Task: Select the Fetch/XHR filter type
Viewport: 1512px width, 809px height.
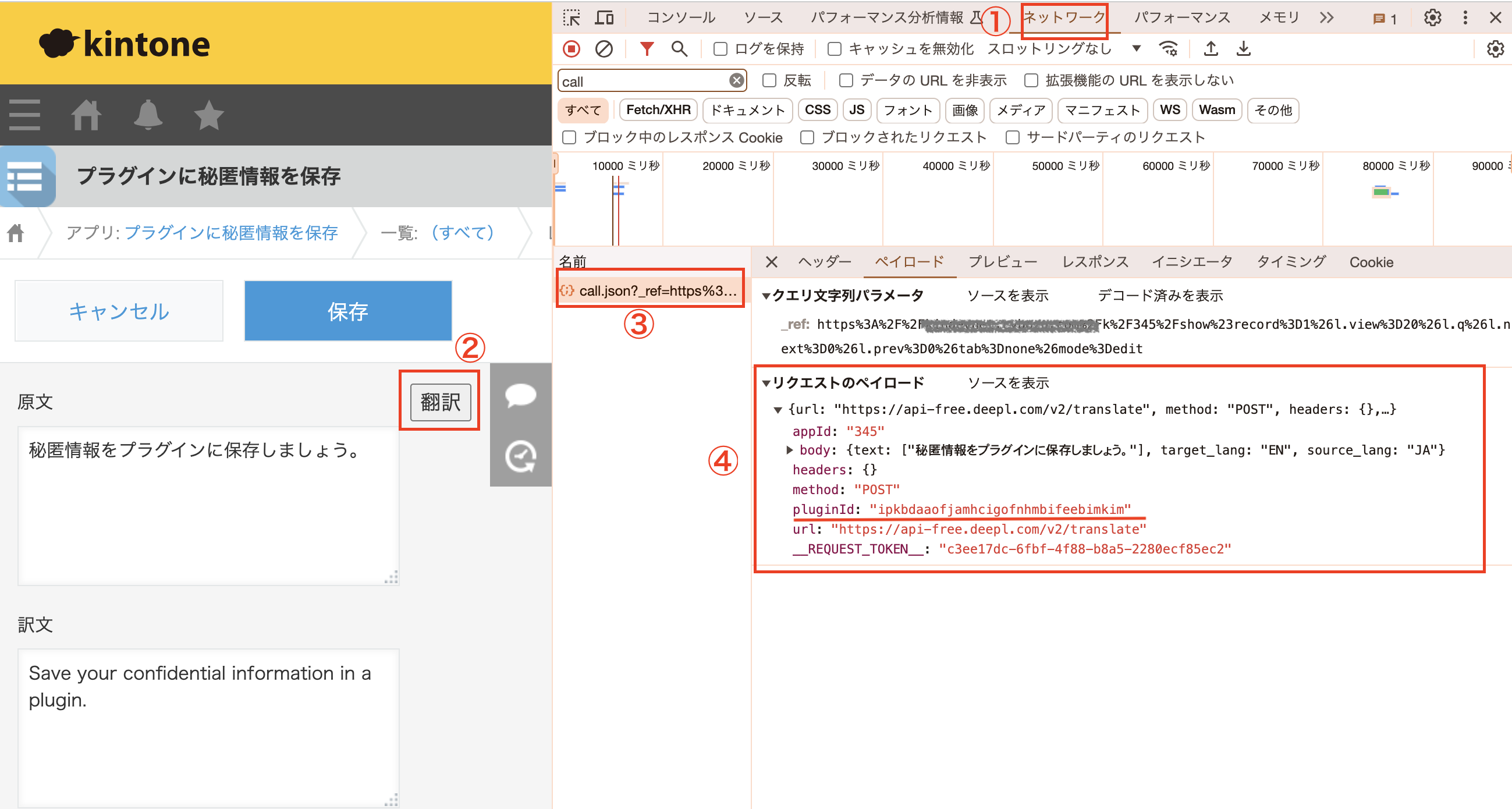Action: coord(658,111)
